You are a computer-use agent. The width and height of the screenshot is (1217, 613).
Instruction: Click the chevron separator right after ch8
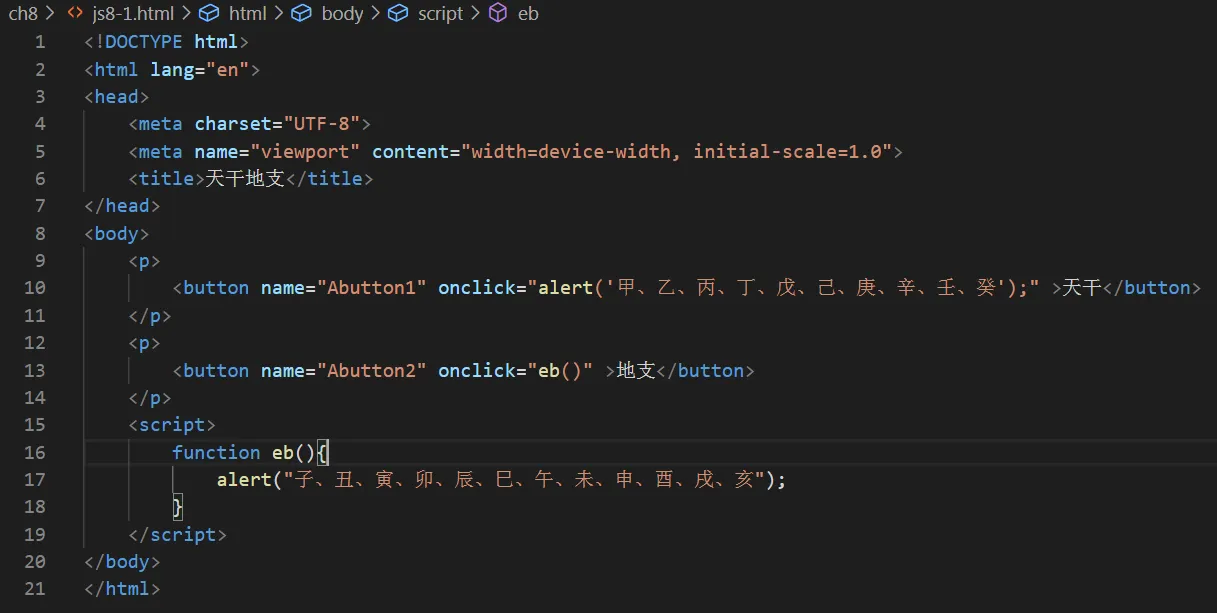tap(49, 14)
